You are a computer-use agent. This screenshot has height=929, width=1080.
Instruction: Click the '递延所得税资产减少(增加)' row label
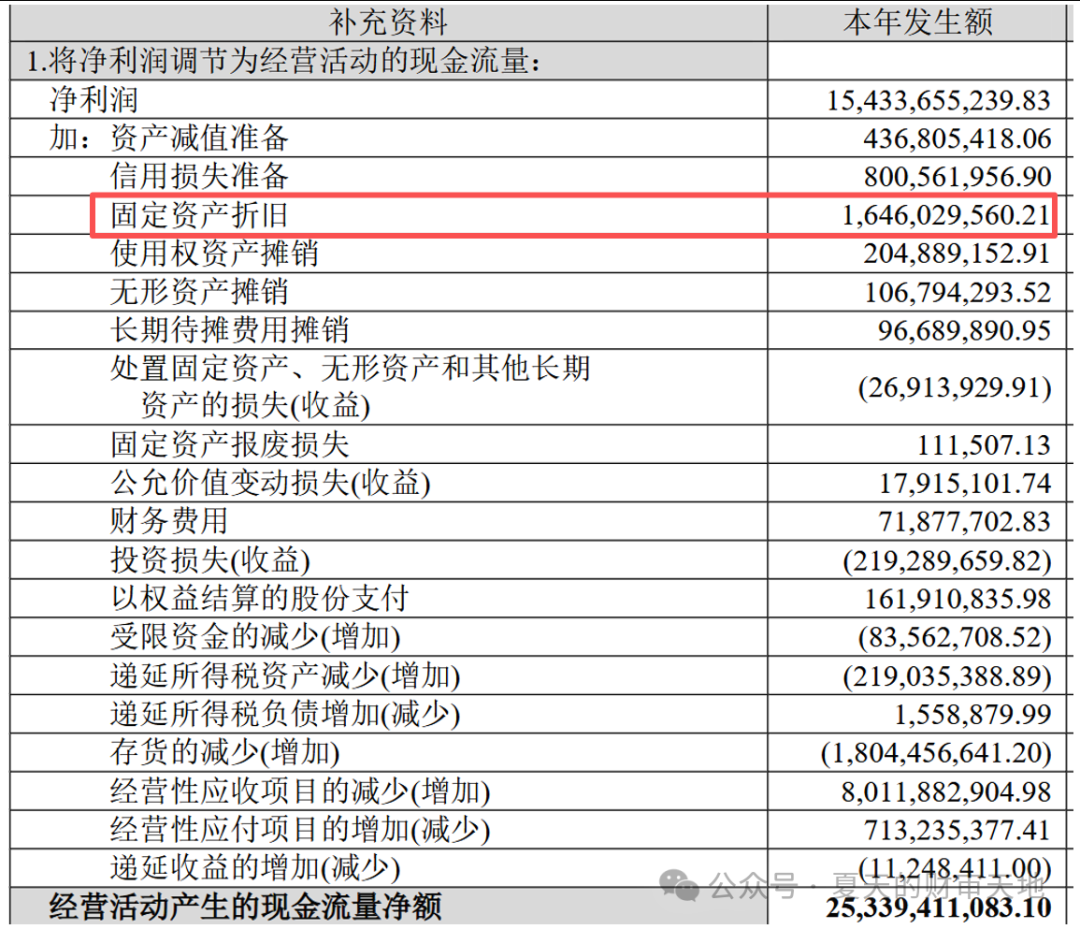[285, 676]
